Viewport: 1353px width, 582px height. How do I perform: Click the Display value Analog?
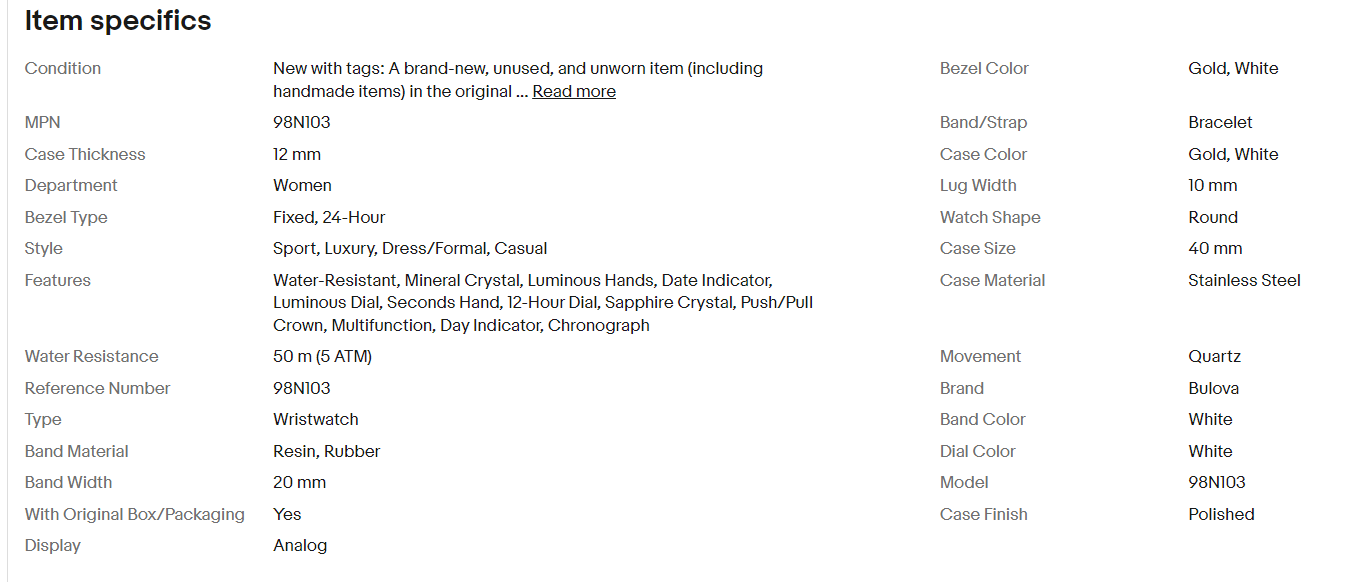[x=300, y=545]
